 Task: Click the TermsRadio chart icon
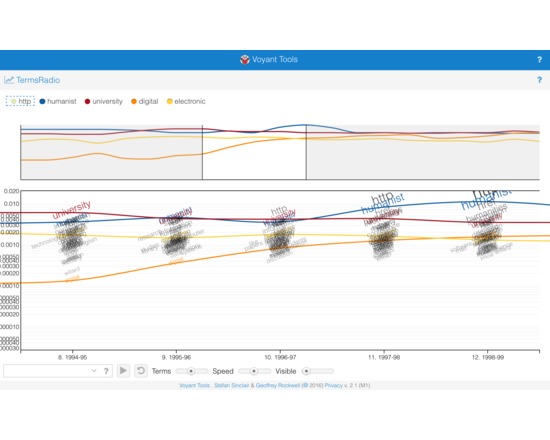coord(9,80)
